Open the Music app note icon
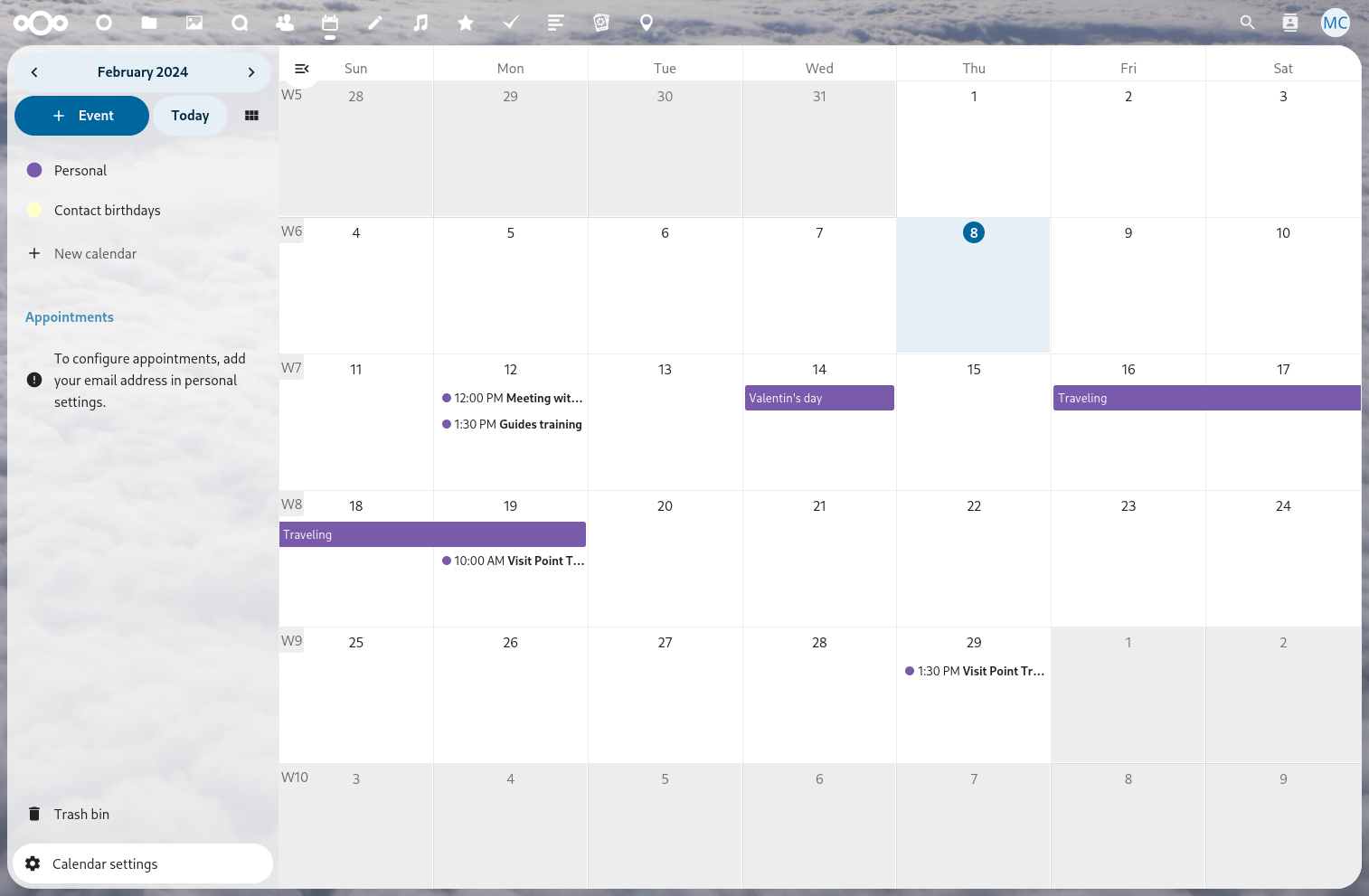This screenshot has width=1369, height=896. pos(420,23)
